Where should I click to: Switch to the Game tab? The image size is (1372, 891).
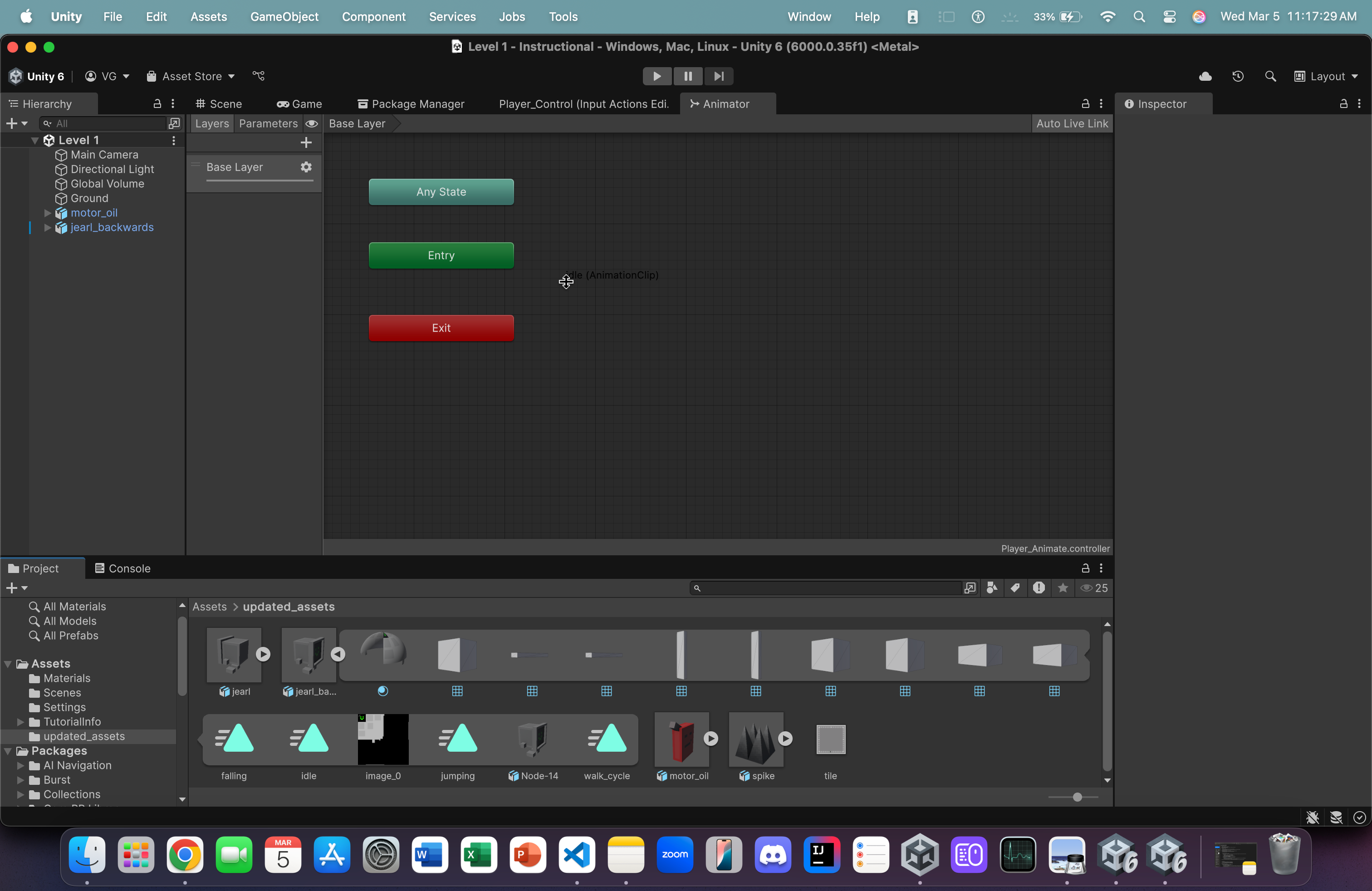(299, 104)
